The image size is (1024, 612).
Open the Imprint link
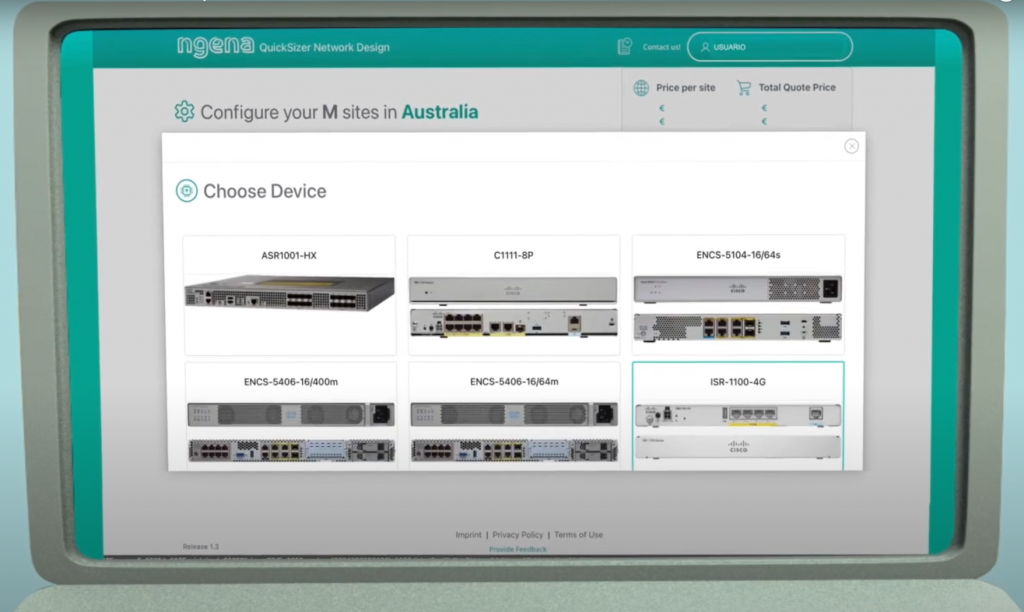point(468,534)
